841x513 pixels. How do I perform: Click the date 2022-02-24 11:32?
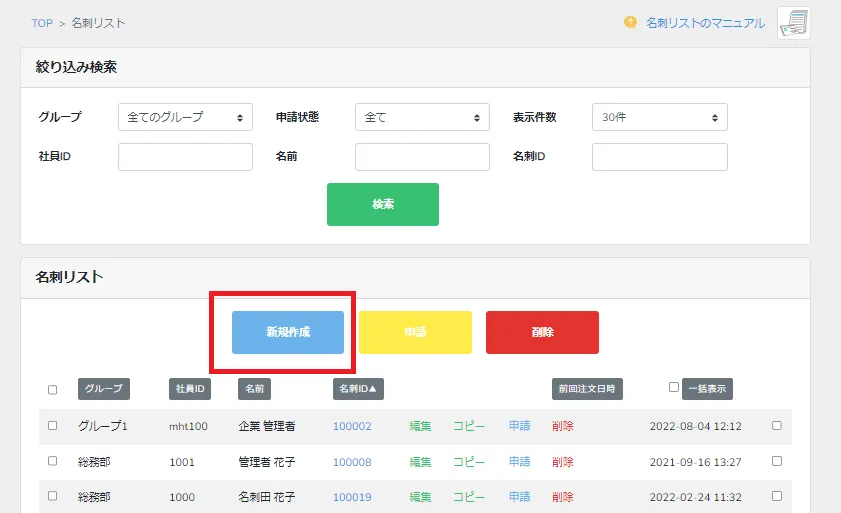[696, 497]
